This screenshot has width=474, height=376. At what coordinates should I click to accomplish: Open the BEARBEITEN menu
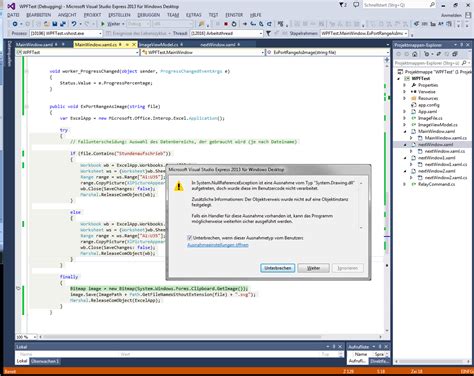(x=39, y=15)
